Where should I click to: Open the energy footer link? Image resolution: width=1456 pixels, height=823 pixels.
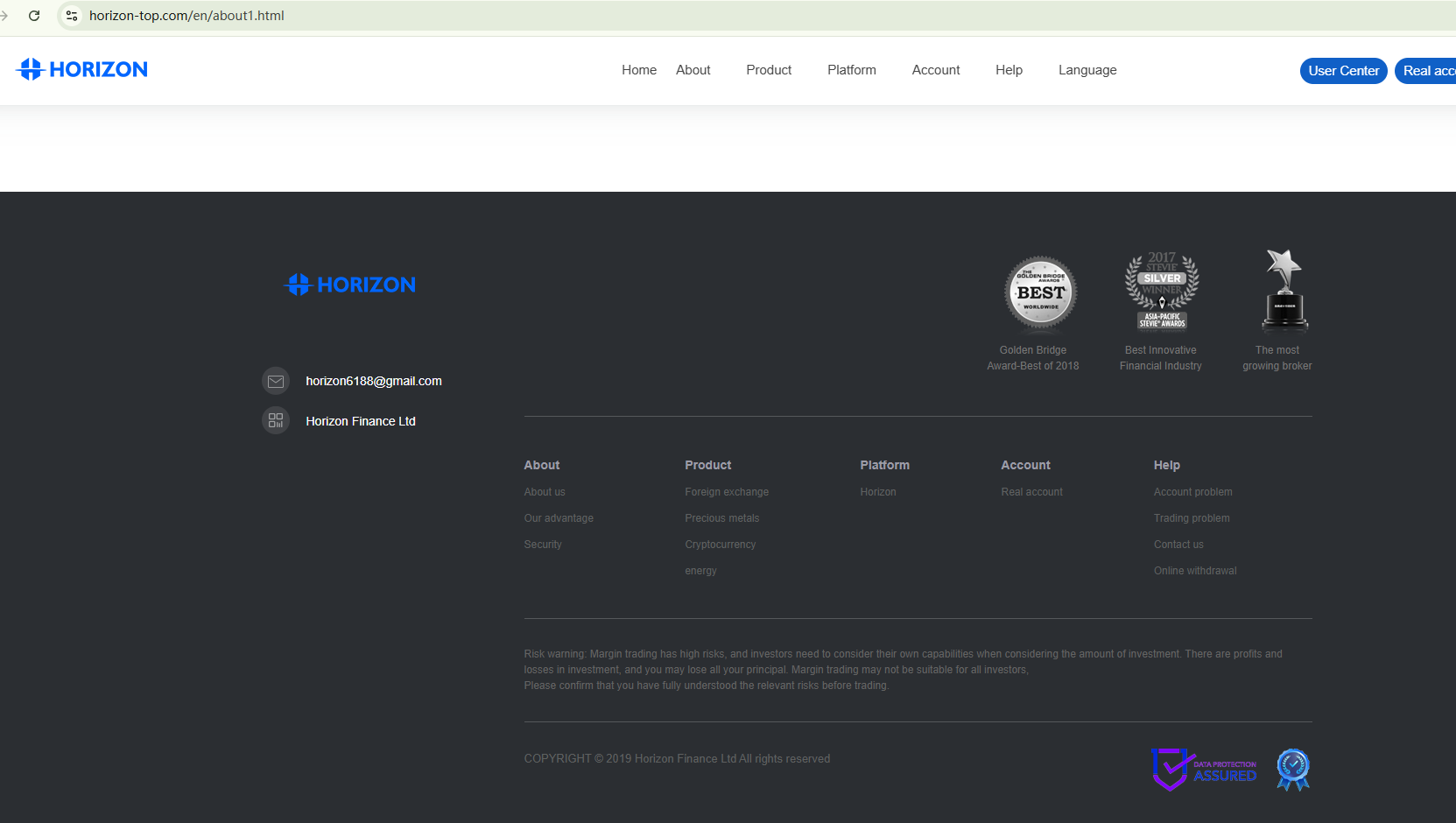[x=700, y=571]
